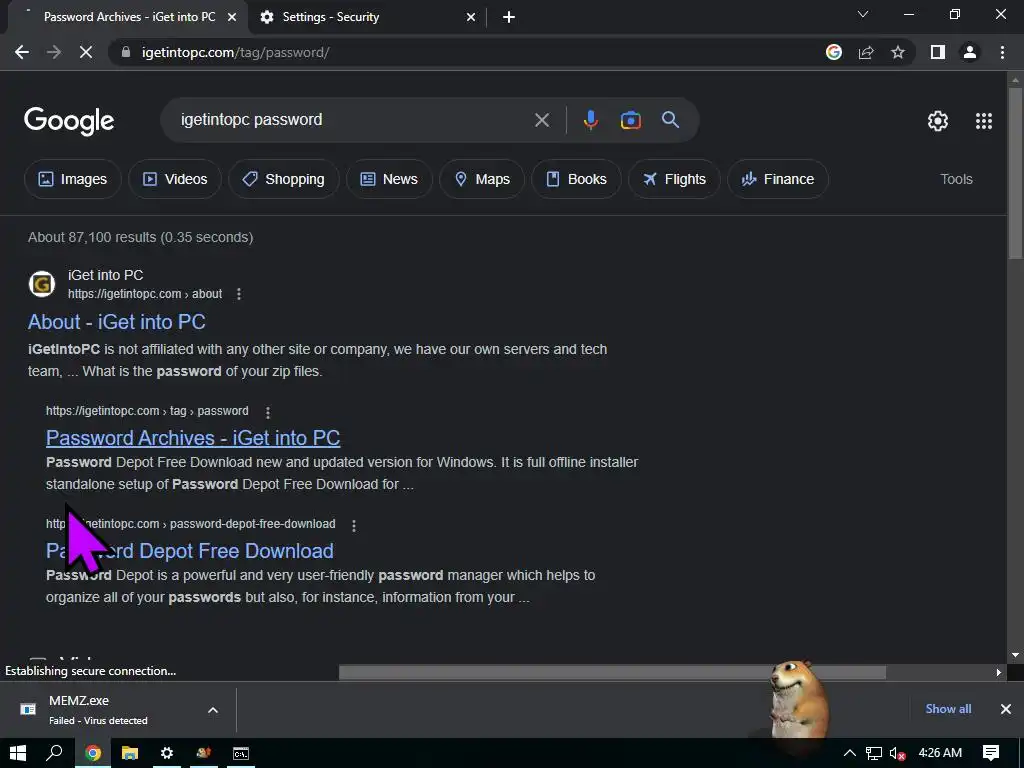Click the forward navigation arrow
Viewport: 1024px width, 768px height.
pyautogui.click(x=54, y=52)
